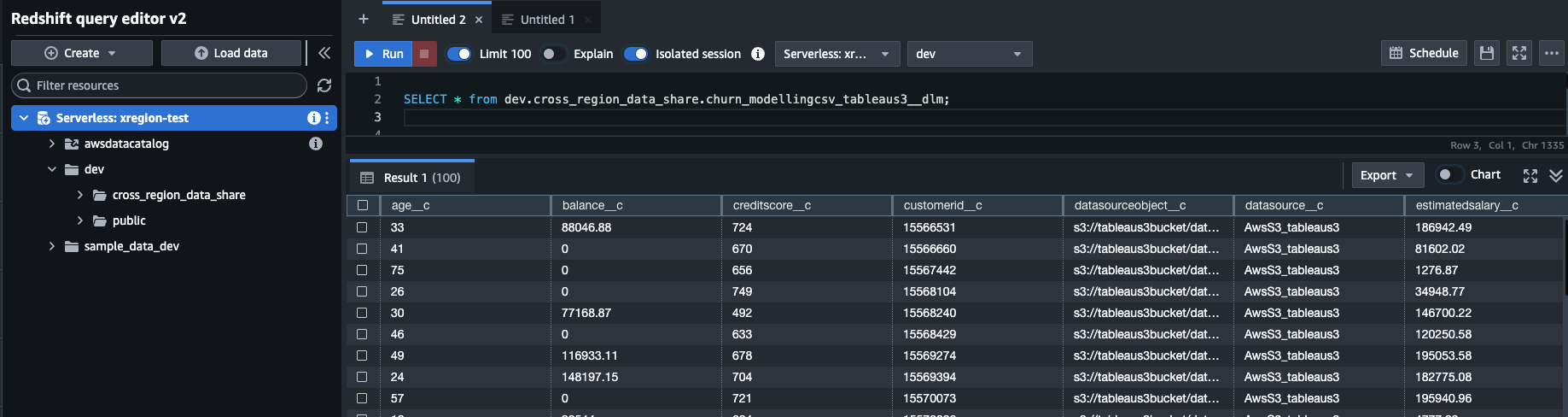This screenshot has height=417, width=1568.
Task: Open the Export dropdown
Action: pyautogui.click(x=1388, y=175)
